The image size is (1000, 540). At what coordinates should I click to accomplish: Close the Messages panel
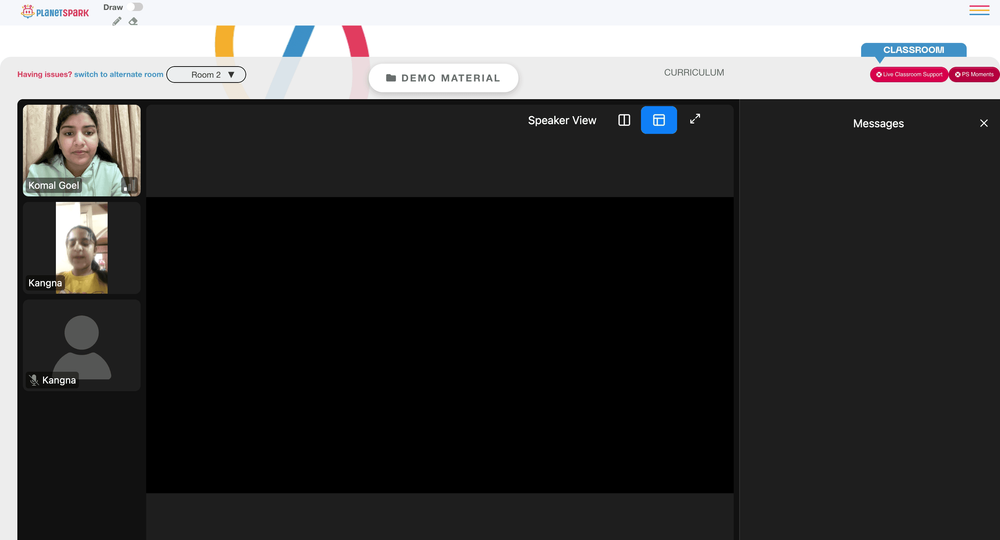point(983,124)
